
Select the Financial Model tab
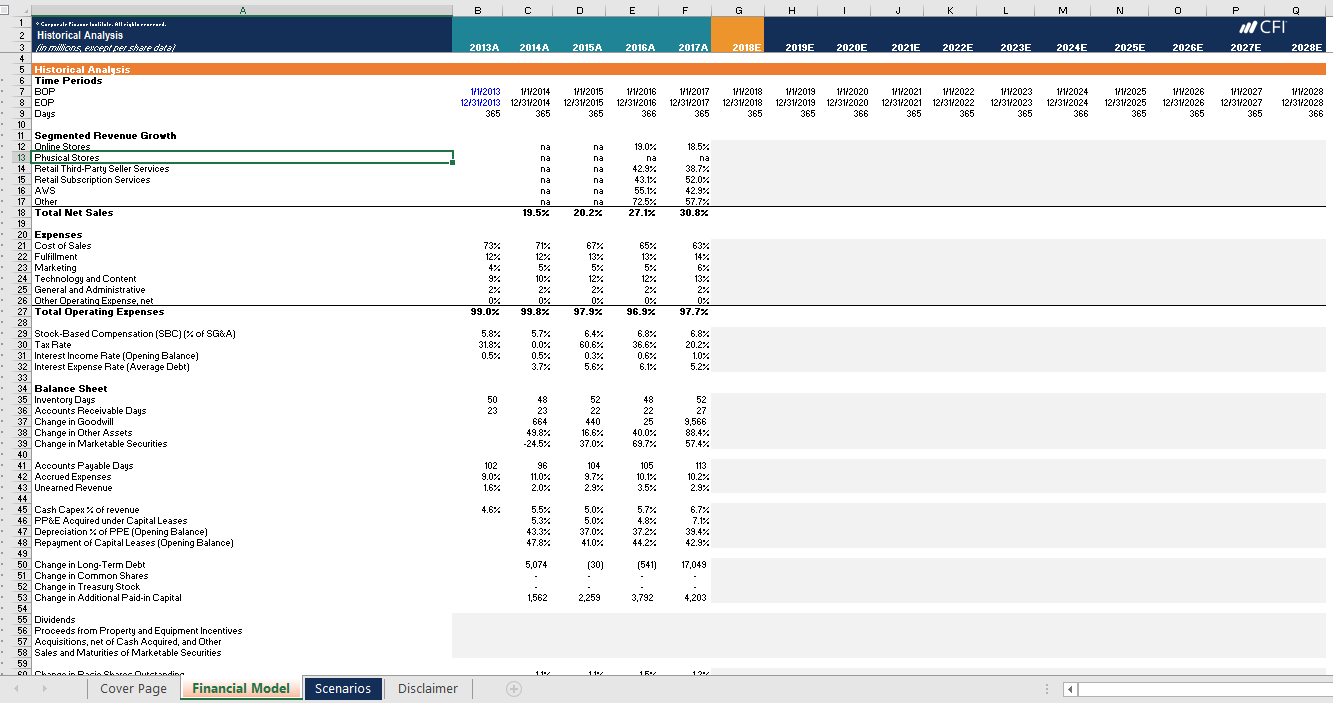click(240, 688)
